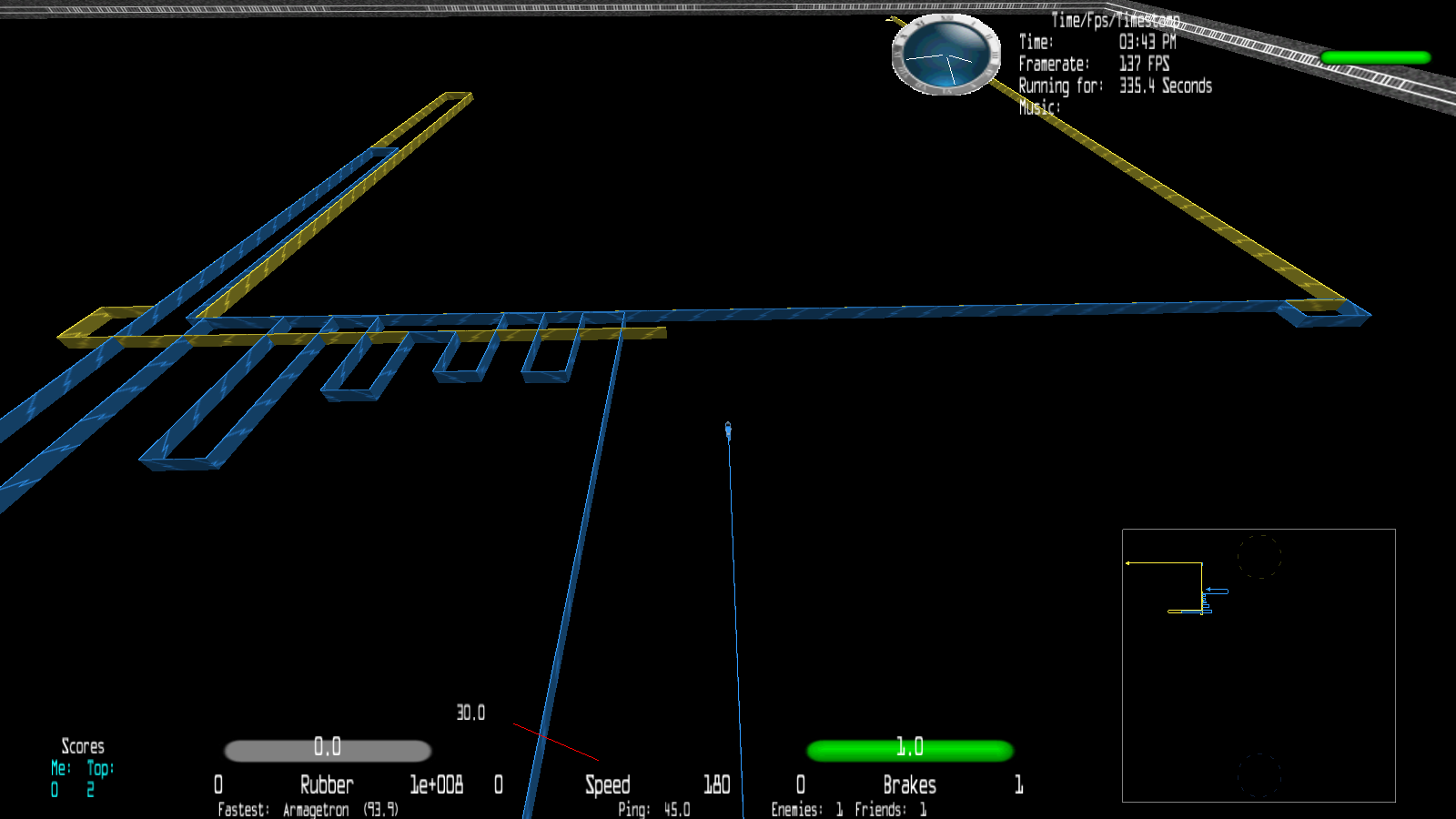Viewport: 1456px width, 819px height.
Task: Click the Top score value
Action: point(90,790)
